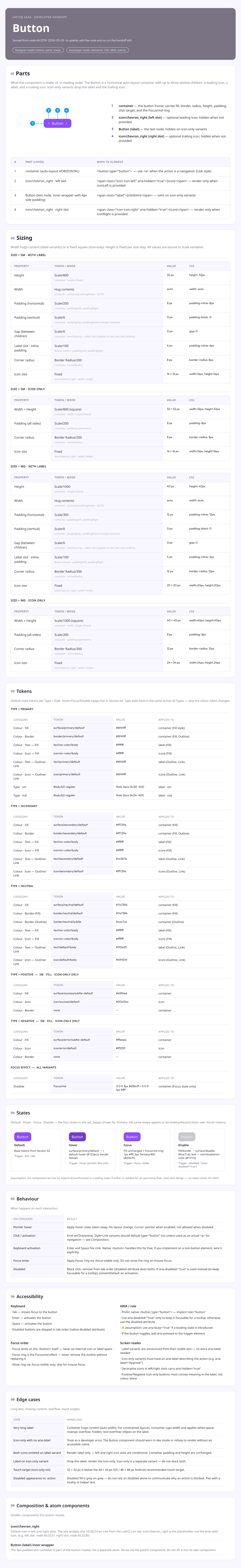Screen dimensions: 241x1568
Task: Click the 'ARIA / role' accessibility subheading
Action: pyautogui.click(x=128, y=1306)
